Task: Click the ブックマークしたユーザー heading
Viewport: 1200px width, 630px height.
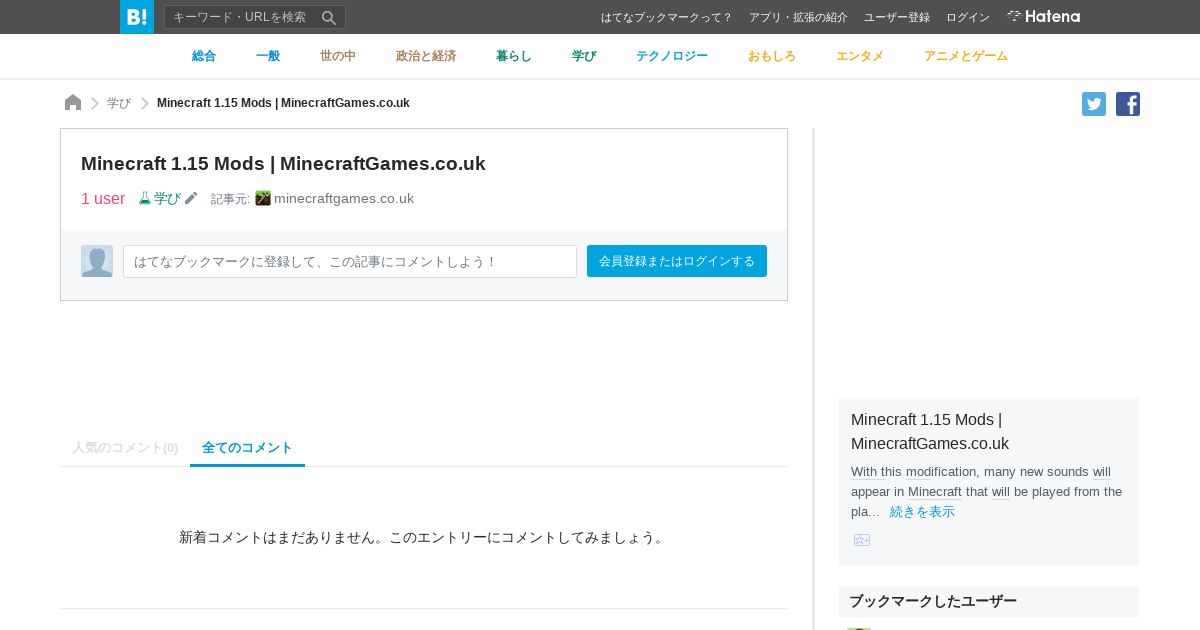Action: coord(933,601)
